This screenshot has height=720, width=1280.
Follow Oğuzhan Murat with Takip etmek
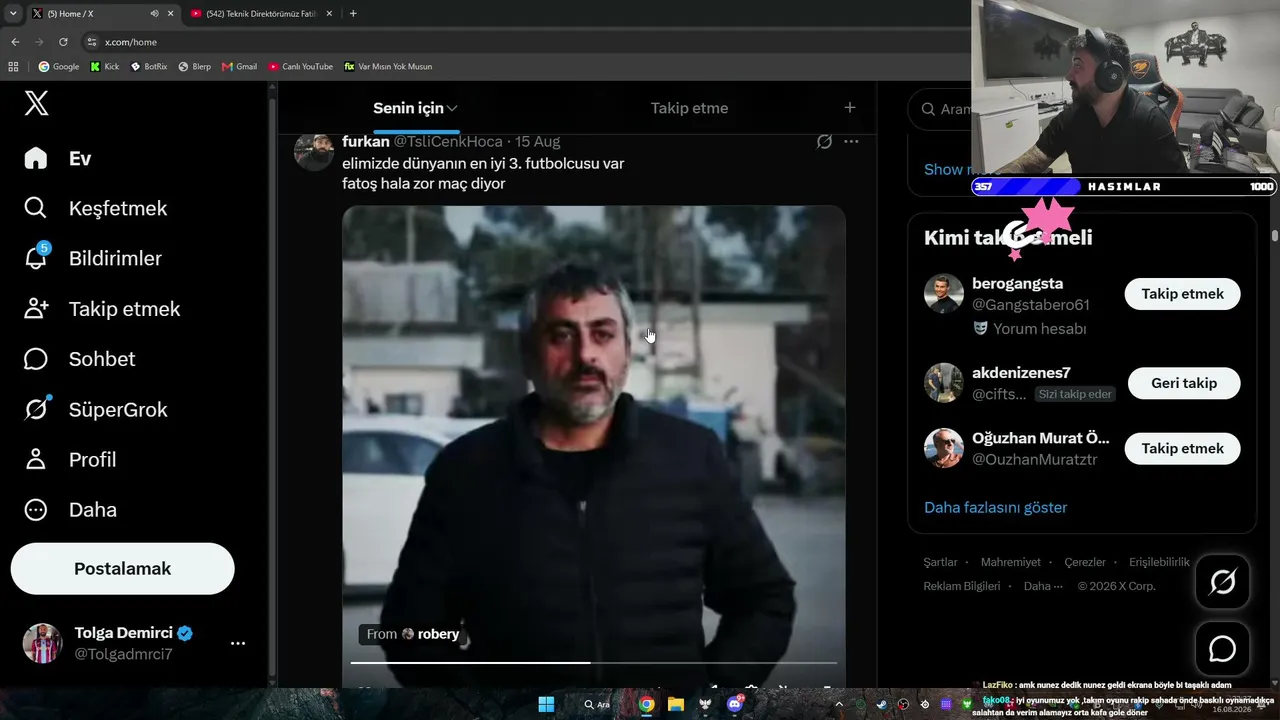1182,449
